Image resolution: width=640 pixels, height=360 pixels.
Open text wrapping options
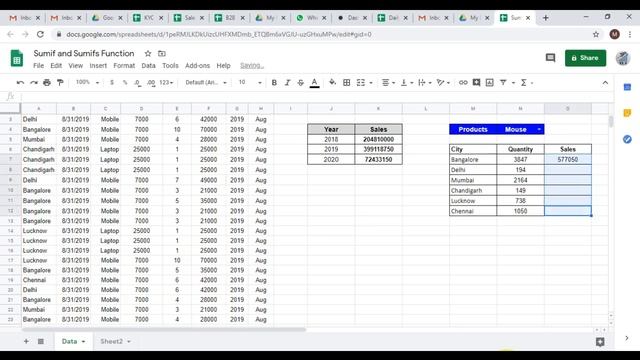[424, 83]
